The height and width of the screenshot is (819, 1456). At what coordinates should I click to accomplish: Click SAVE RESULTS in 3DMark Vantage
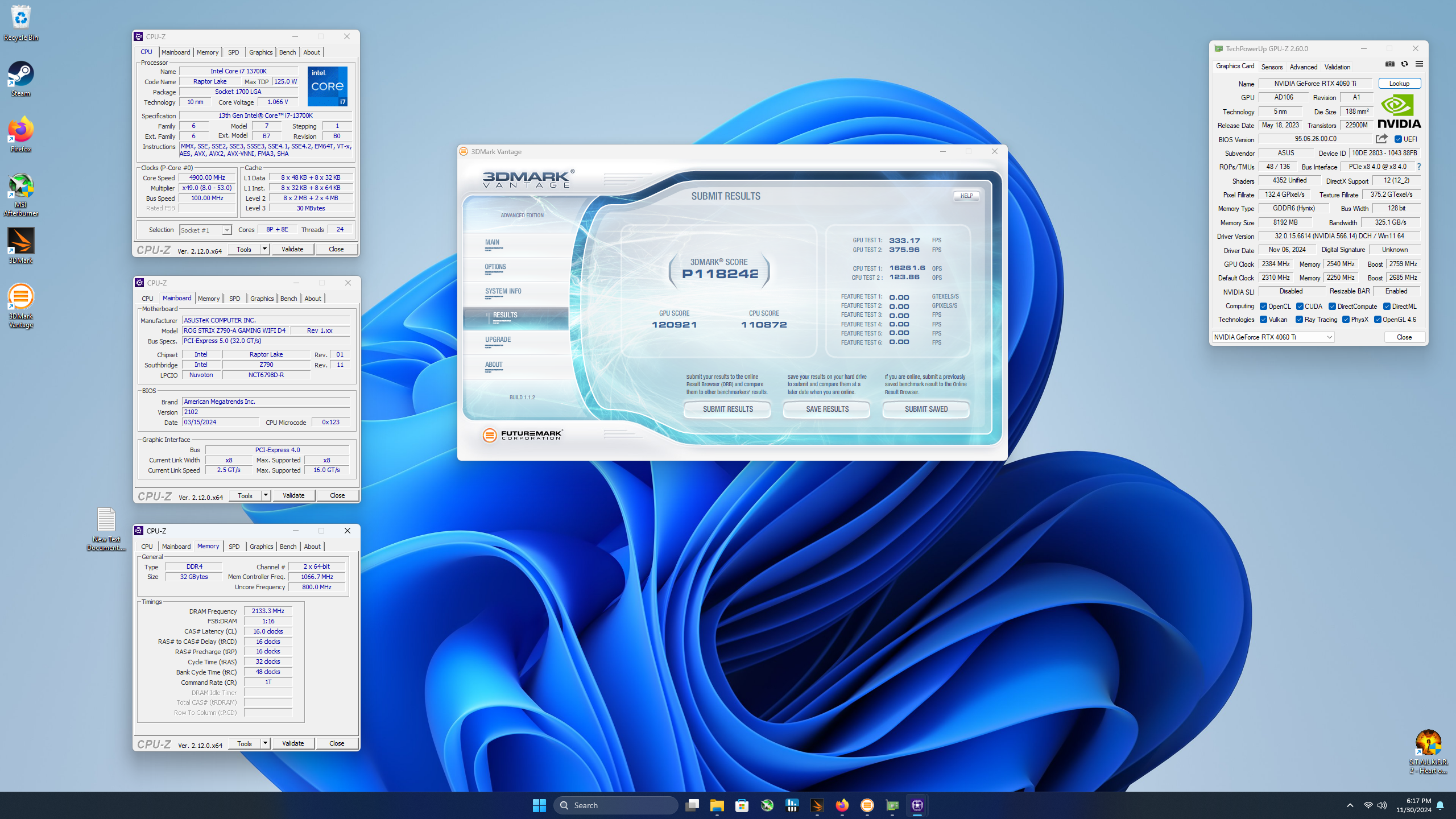827,409
